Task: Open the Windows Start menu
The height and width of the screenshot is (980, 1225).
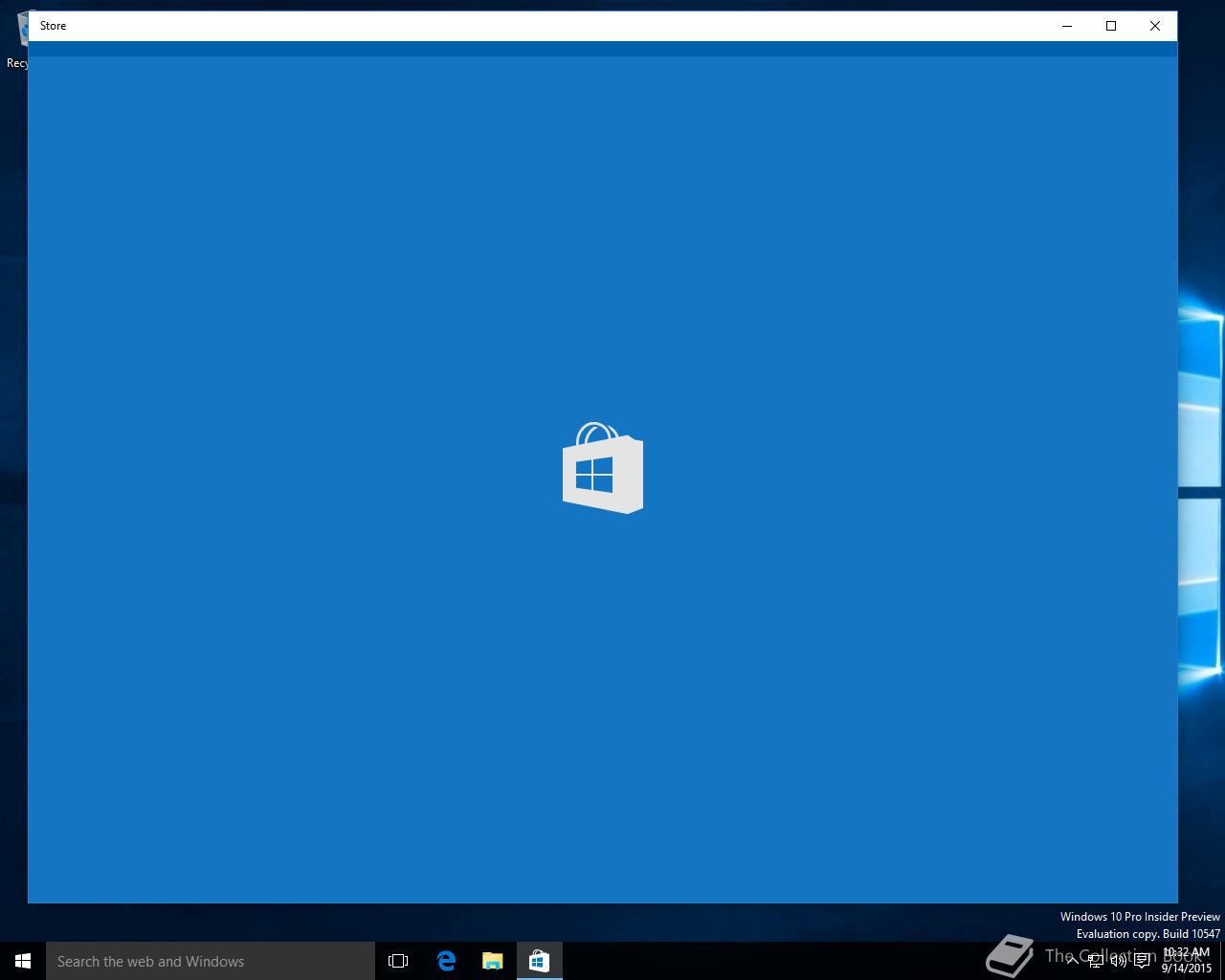Action: [23, 961]
